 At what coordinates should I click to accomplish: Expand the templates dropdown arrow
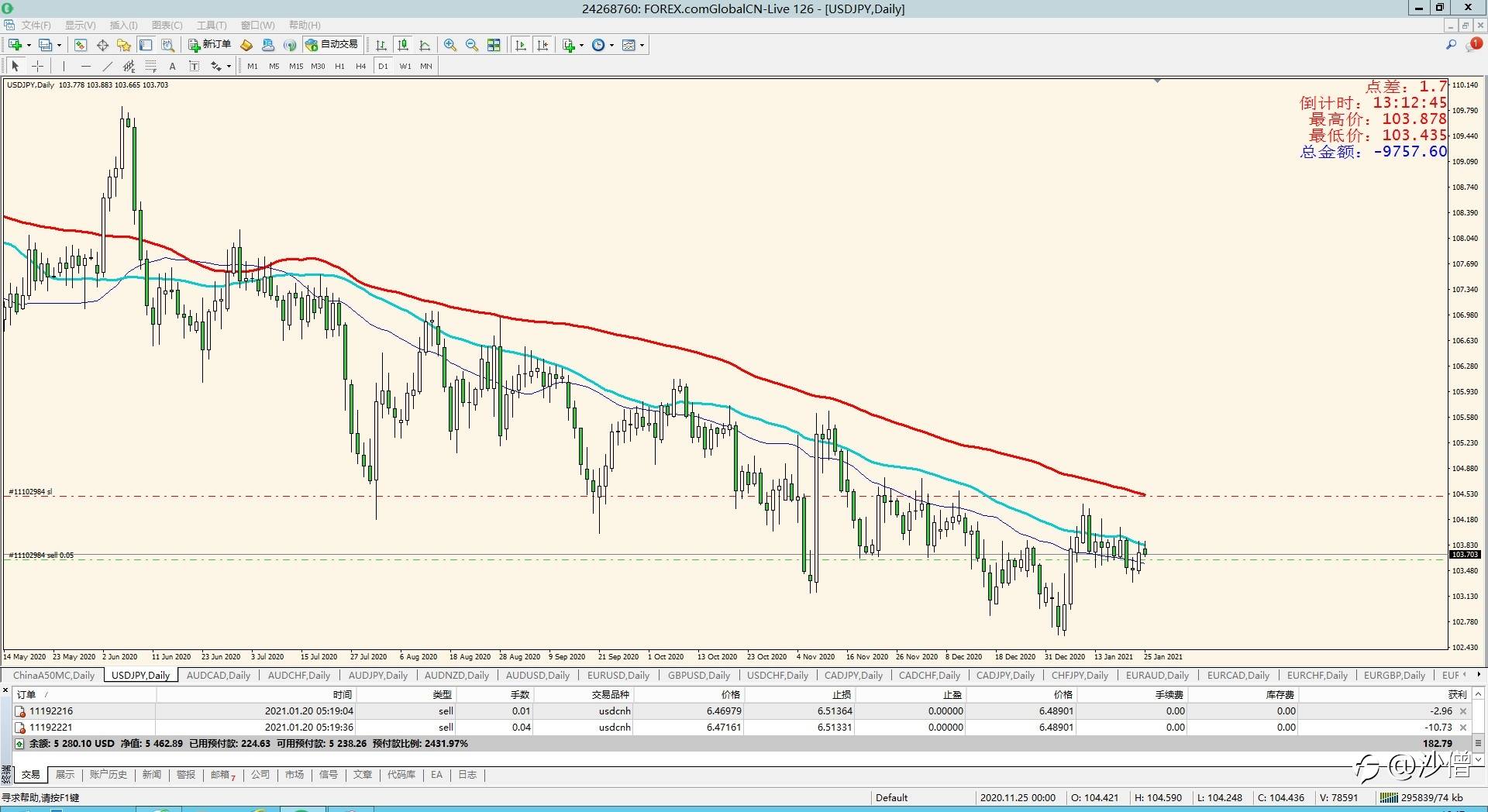[x=642, y=45]
